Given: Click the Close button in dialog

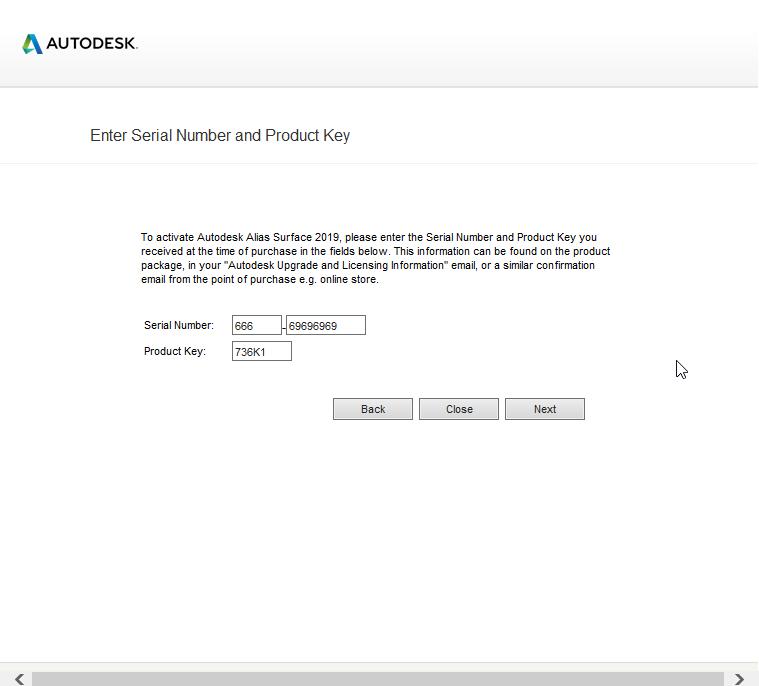Looking at the screenshot, I should click(x=459, y=409).
